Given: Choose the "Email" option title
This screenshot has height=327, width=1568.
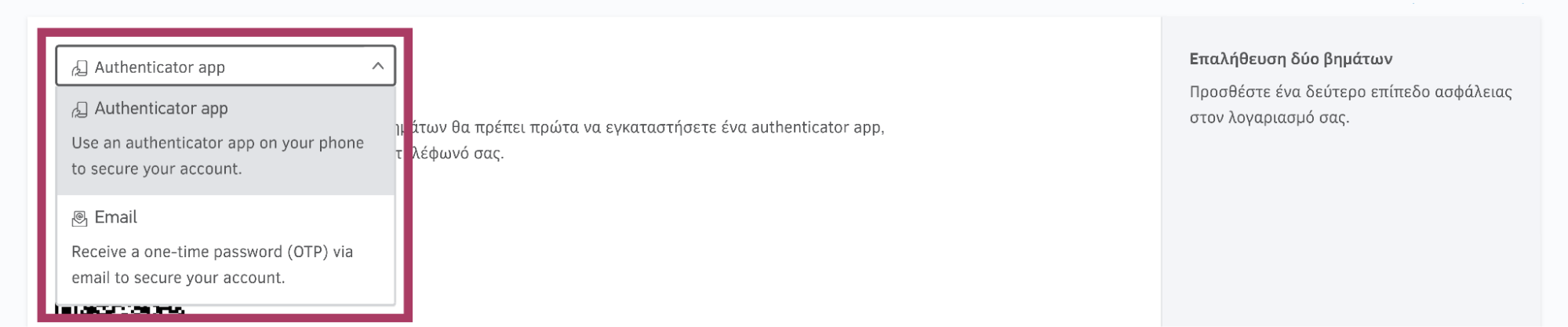Looking at the screenshot, I should [x=115, y=217].
